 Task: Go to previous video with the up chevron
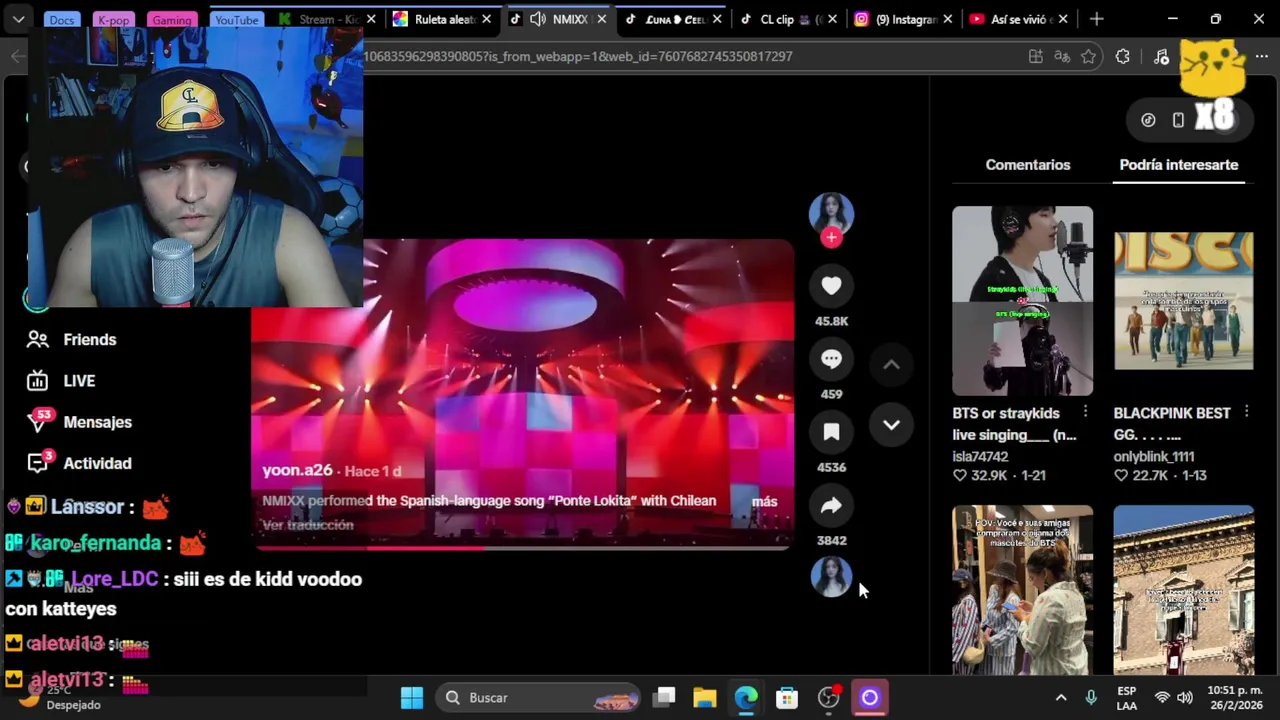pyautogui.click(x=891, y=365)
